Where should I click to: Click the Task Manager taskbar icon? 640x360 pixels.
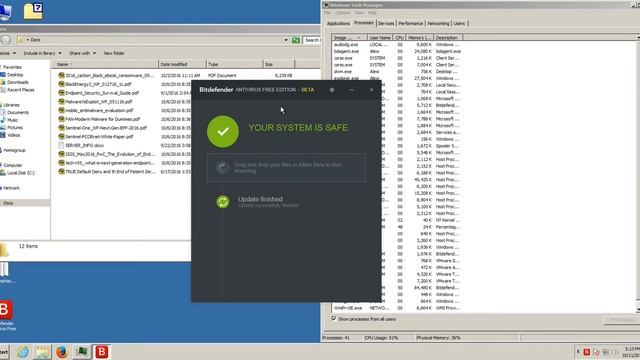[x=82, y=352]
